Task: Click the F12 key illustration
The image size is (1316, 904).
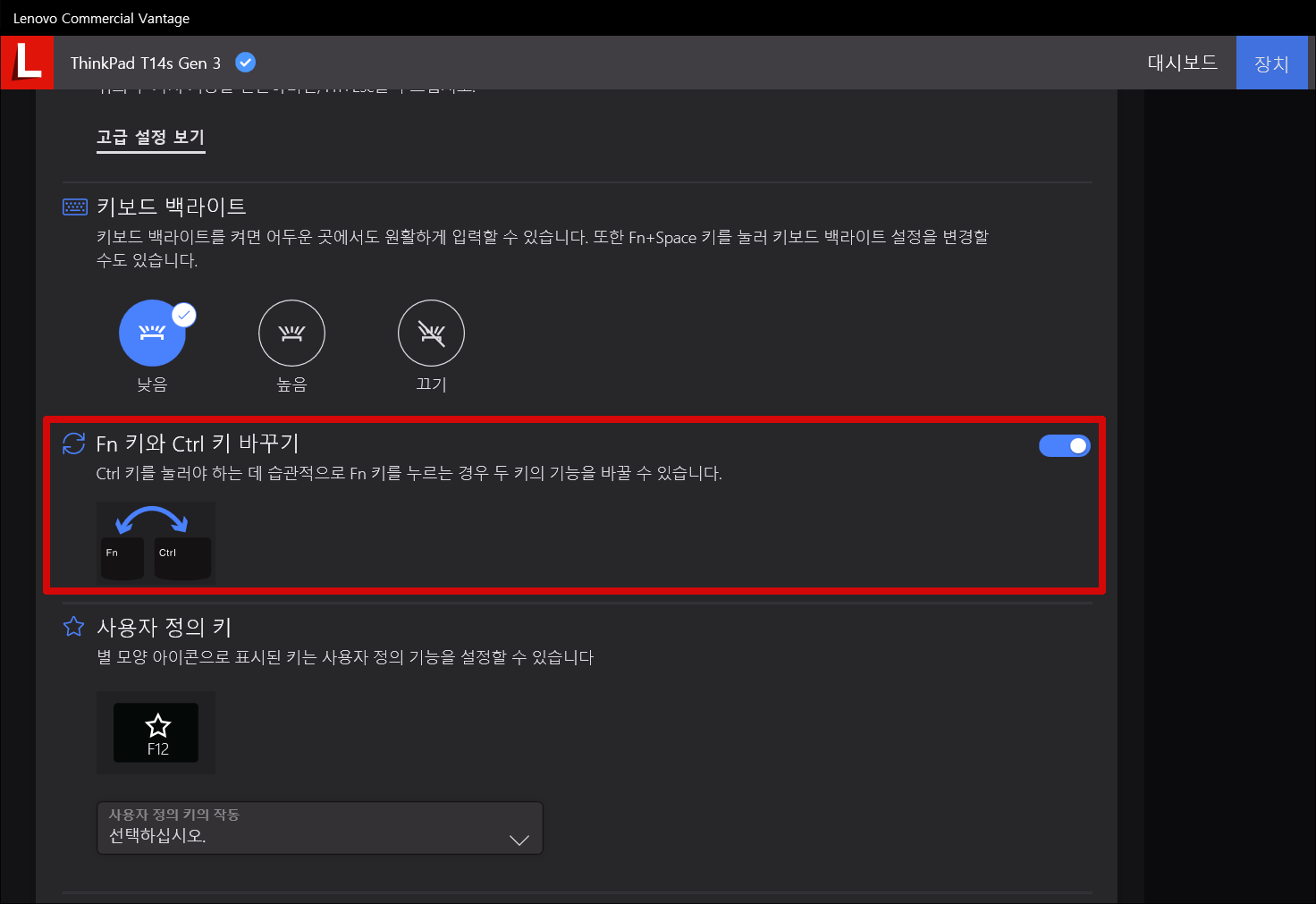Action: click(156, 732)
